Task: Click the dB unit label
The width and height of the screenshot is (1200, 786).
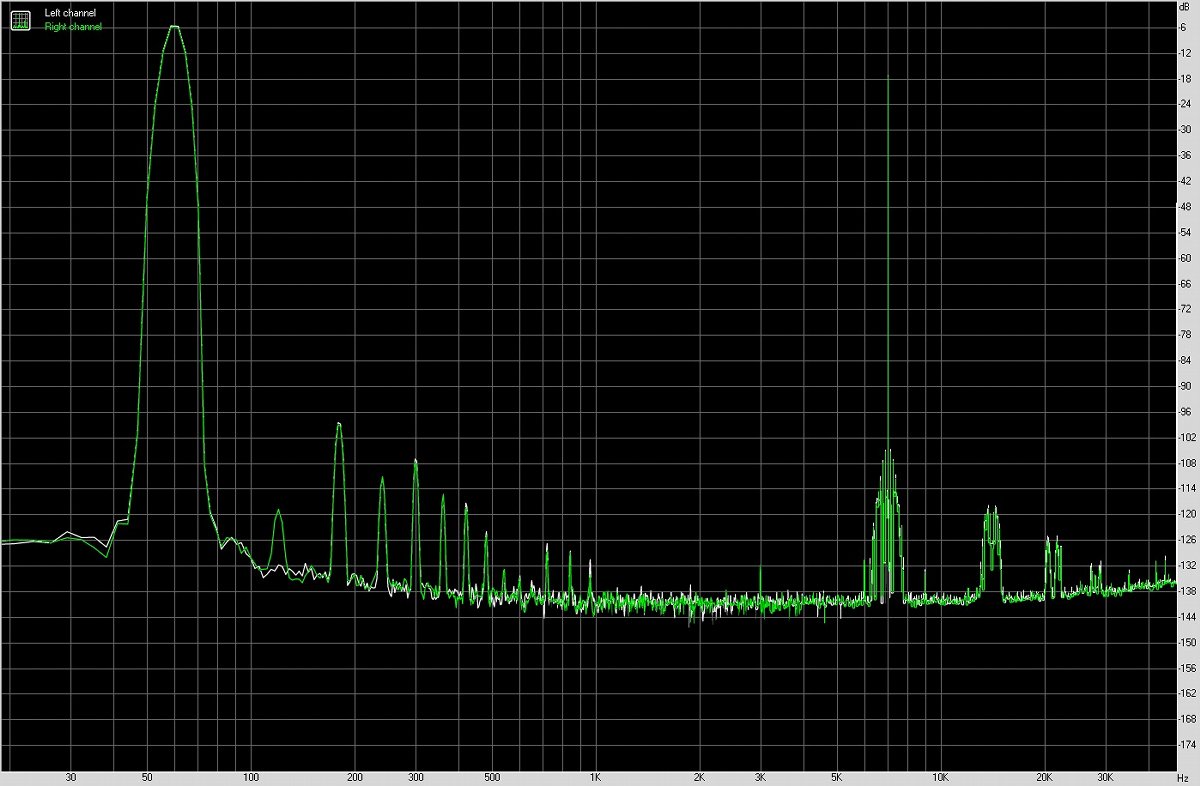Action: click(x=1184, y=7)
